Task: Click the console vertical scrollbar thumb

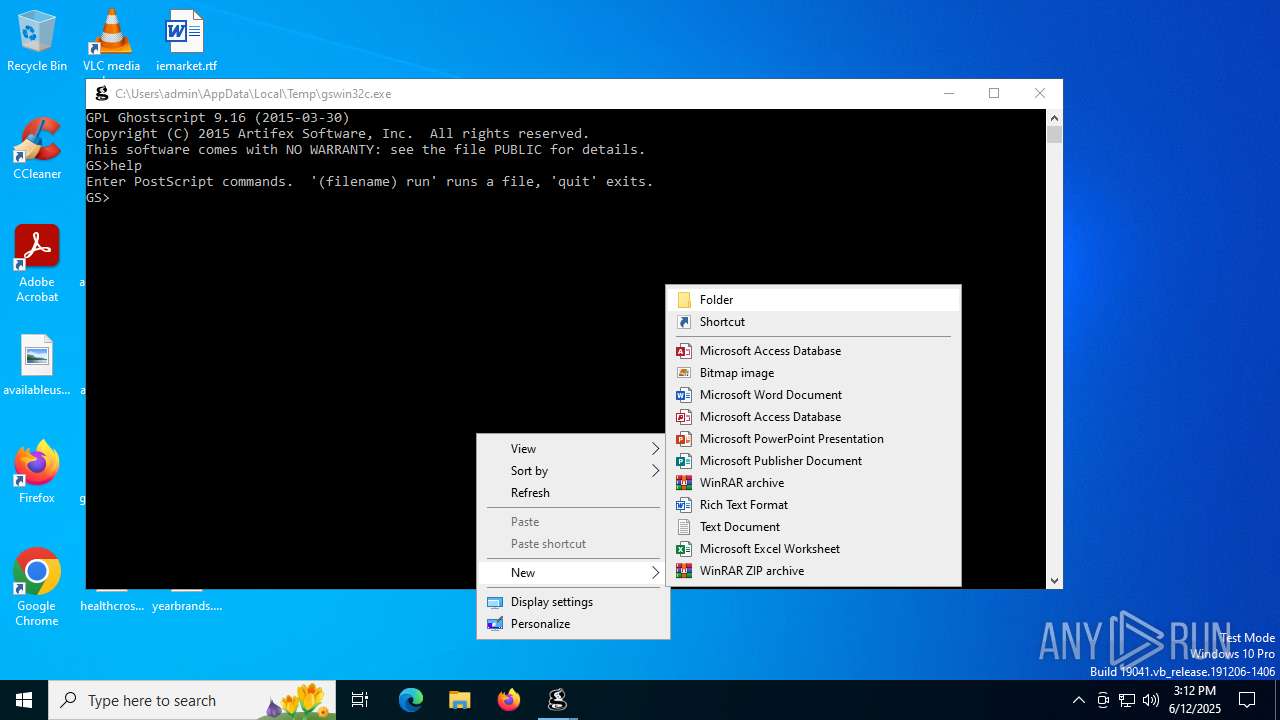Action: click(1054, 135)
